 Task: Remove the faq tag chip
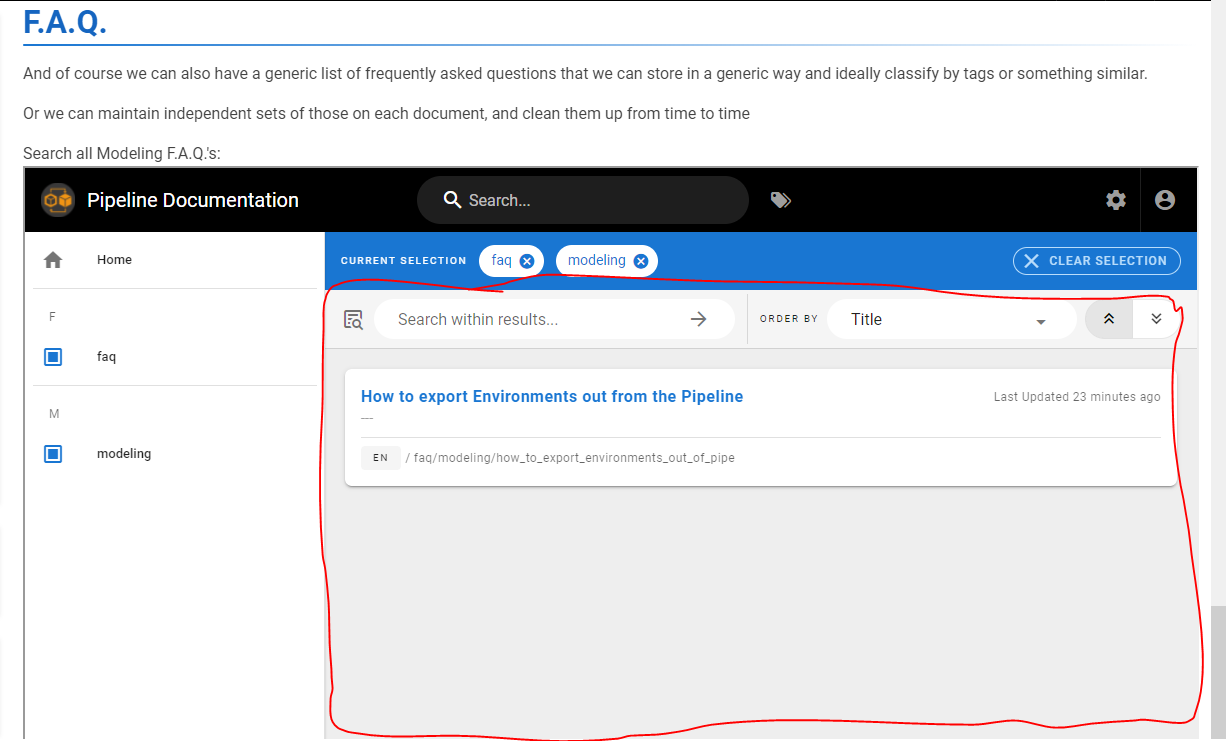[527, 261]
